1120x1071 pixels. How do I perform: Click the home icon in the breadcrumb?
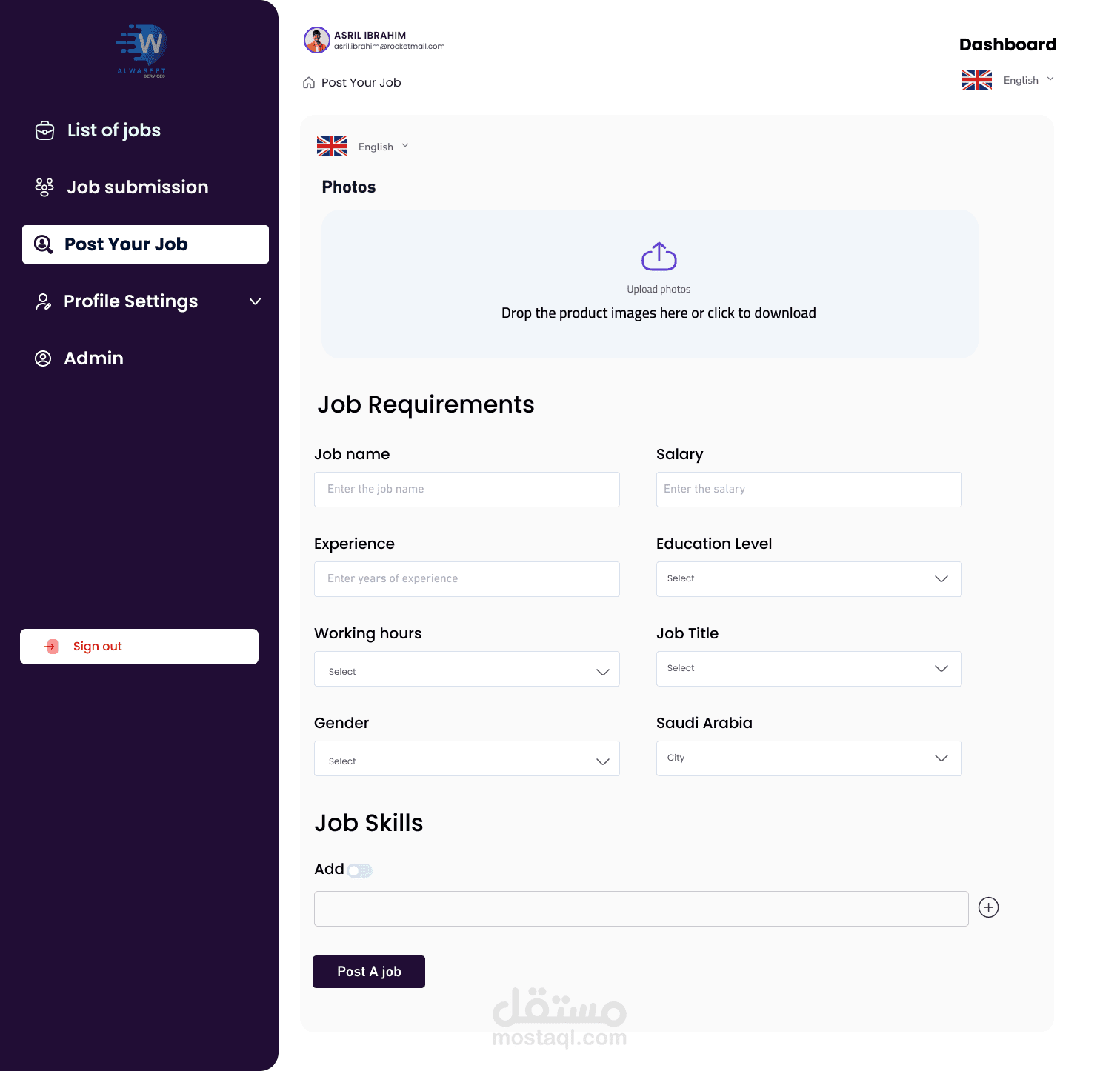(x=309, y=83)
